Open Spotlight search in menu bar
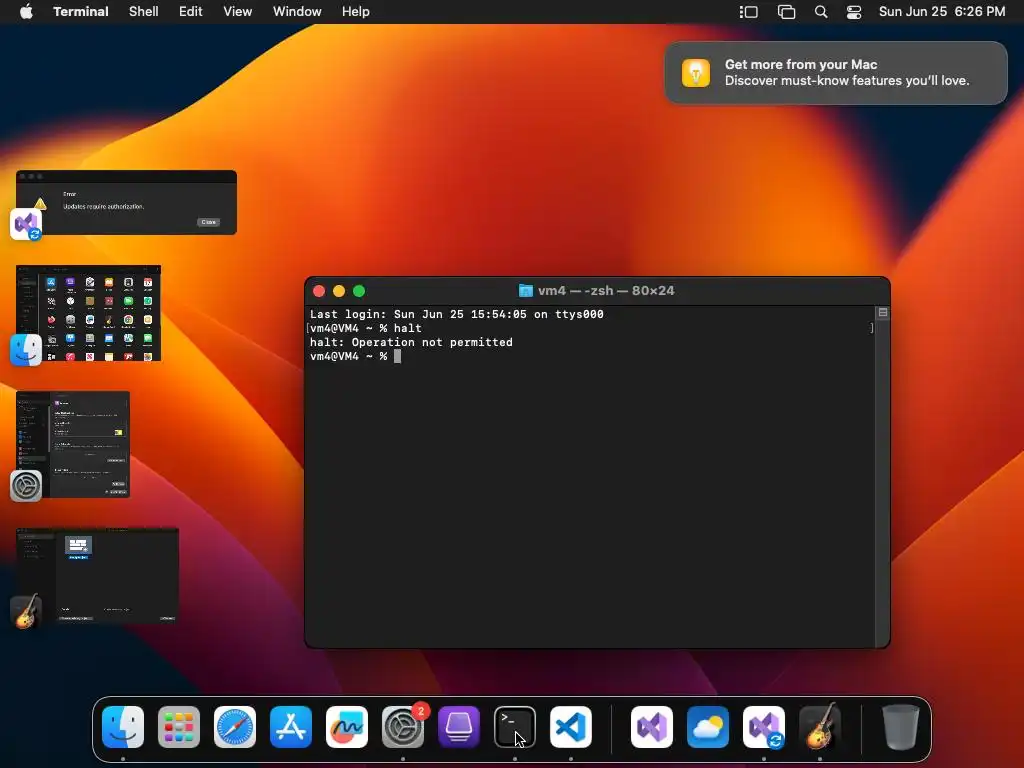This screenshot has width=1024, height=768. point(821,12)
